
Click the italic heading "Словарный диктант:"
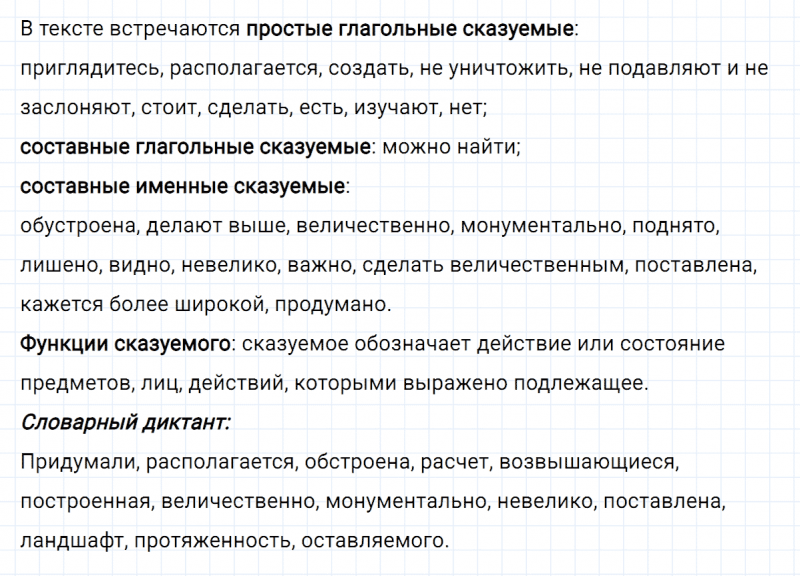coord(125,422)
